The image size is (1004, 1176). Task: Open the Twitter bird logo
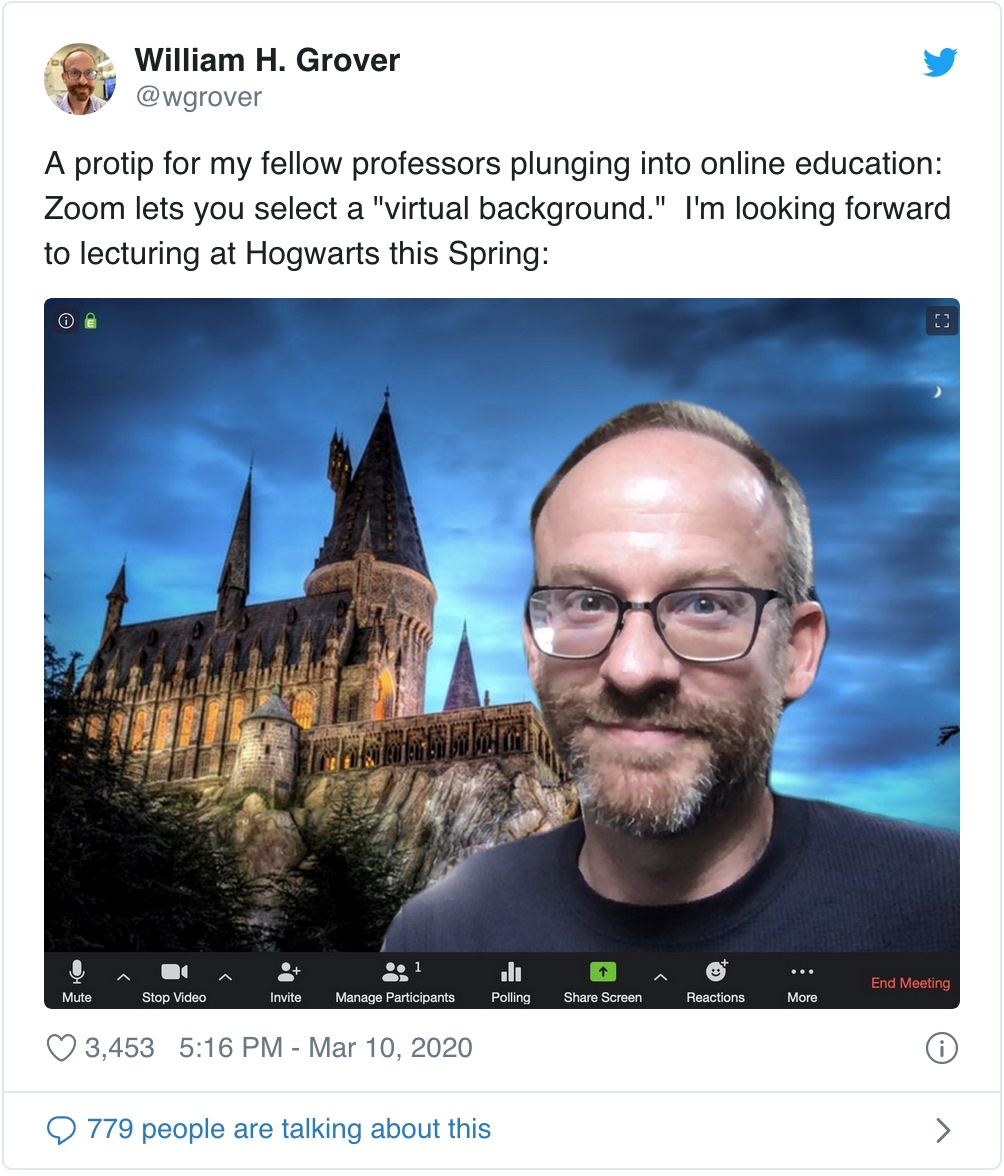point(940,63)
